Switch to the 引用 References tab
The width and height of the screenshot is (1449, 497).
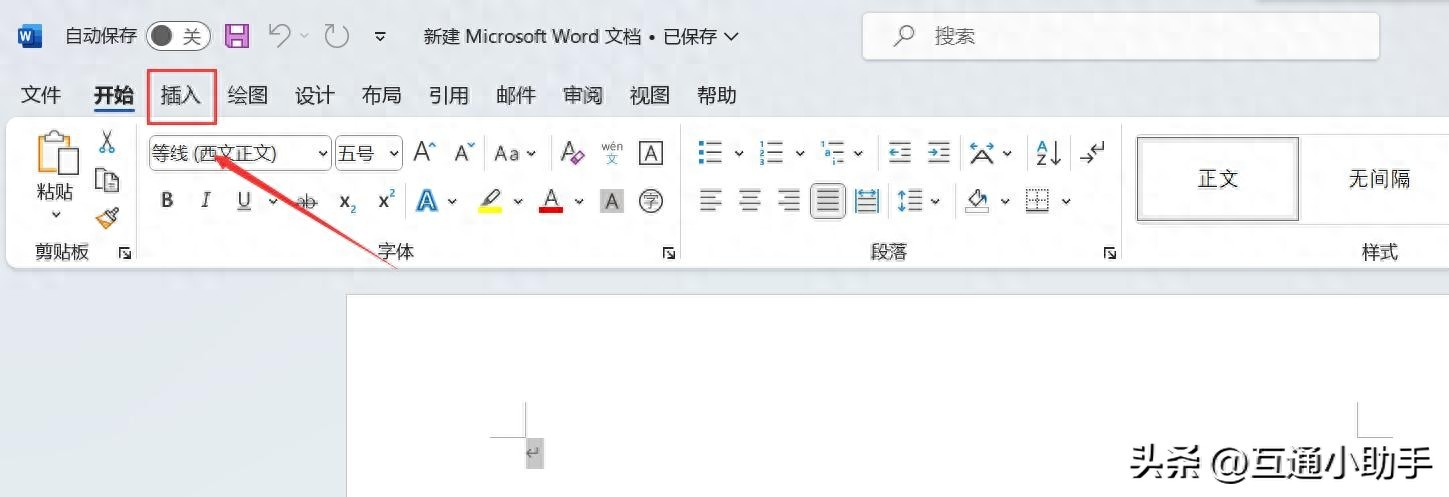pyautogui.click(x=449, y=95)
